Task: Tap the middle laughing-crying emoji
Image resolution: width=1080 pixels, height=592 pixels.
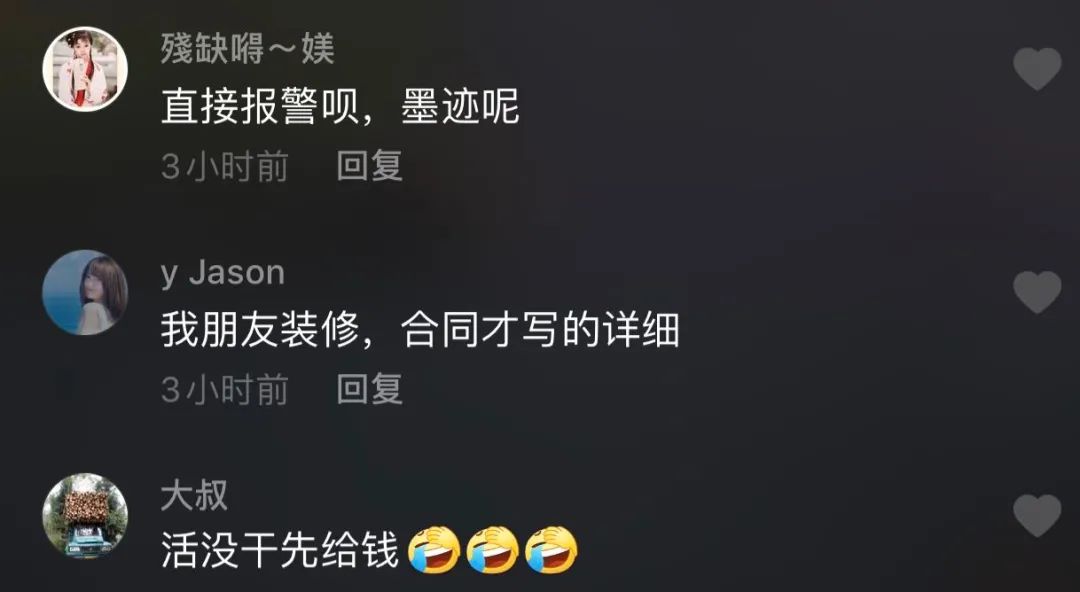Action: tap(493, 549)
